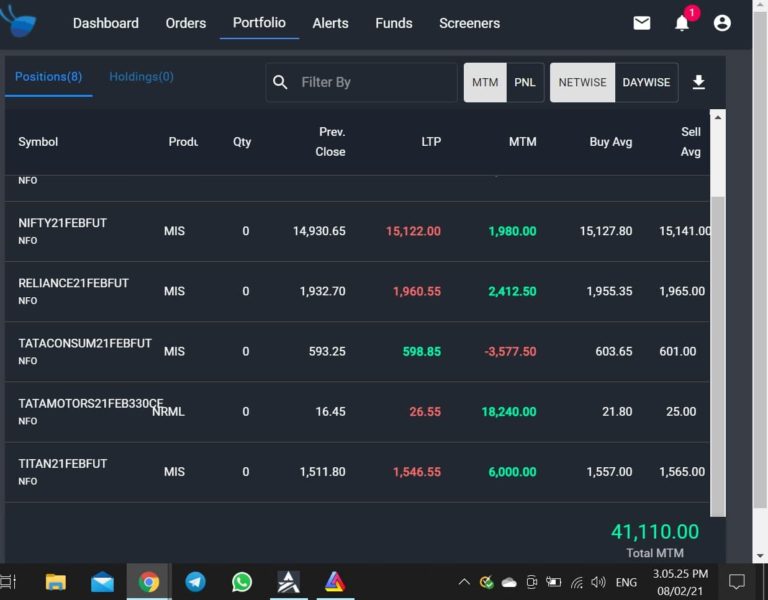Click the positions table scrollbar thumb
The image size is (768, 600).
(718, 356)
